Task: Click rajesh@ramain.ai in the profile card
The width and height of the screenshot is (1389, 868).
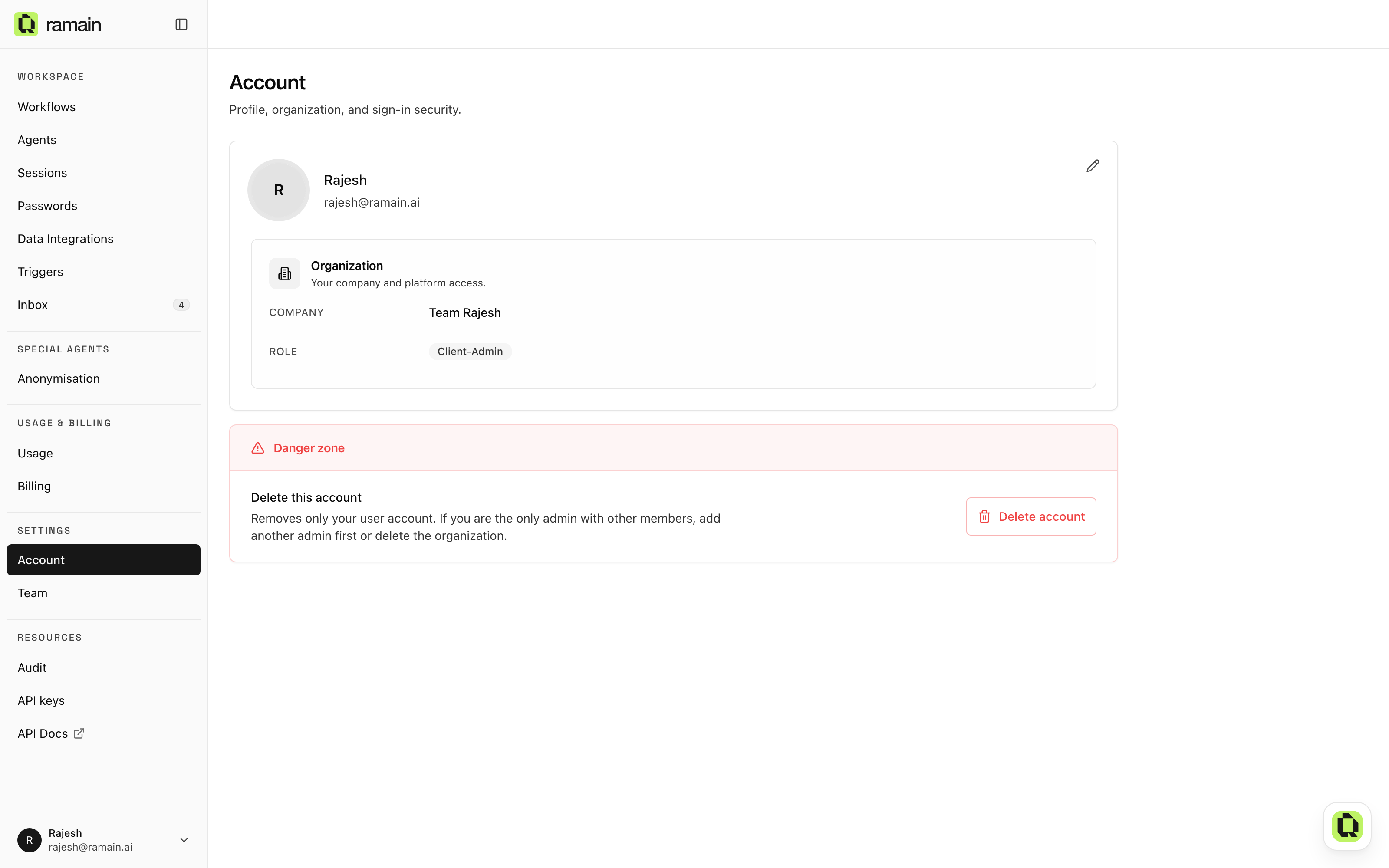Action: coord(372,203)
